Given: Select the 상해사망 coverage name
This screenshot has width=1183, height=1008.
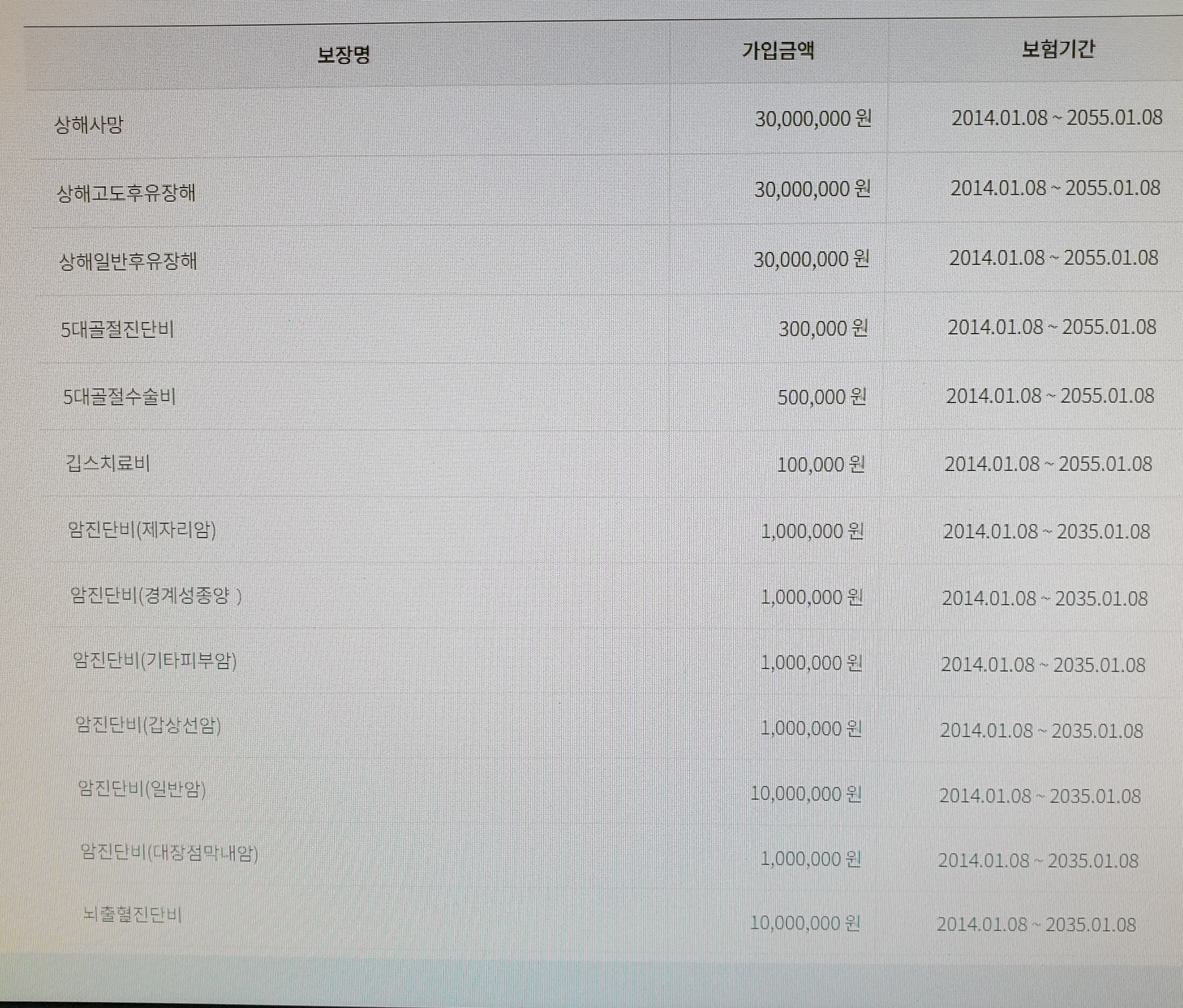Looking at the screenshot, I should 88,125.
